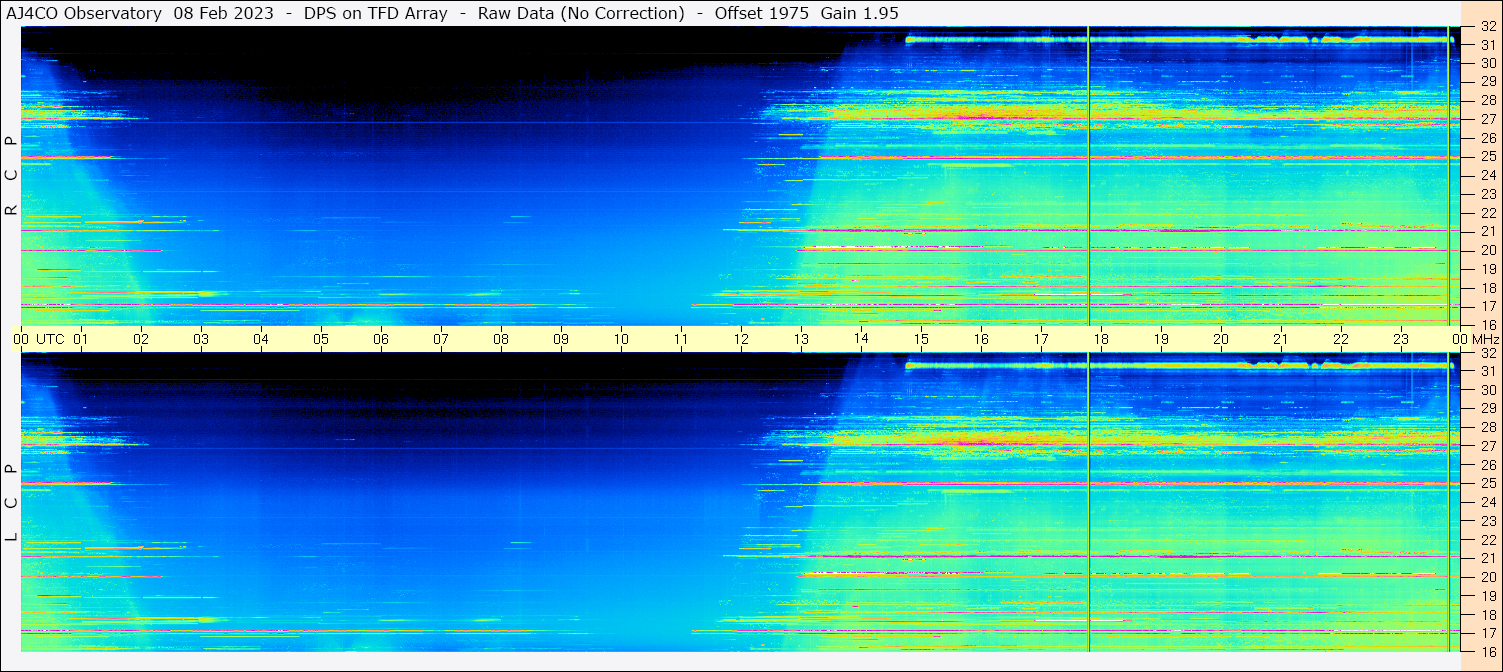Click the 06 hour label on the time axis
Screen dimensions: 1503x672
tap(381, 339)
